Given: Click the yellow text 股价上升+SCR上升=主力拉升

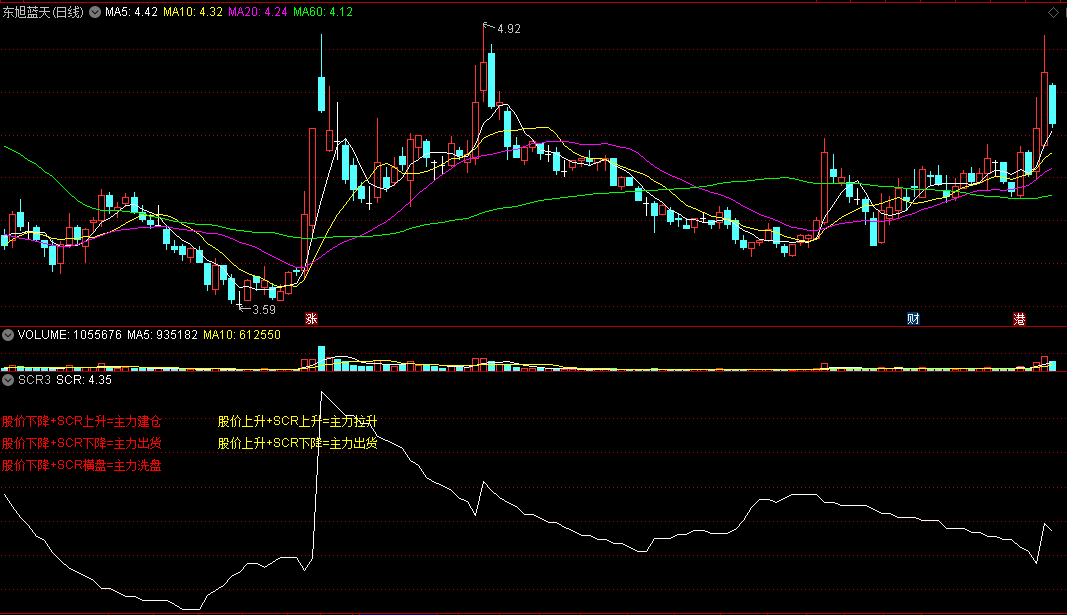Looking at the screenshot, I should pyautogui.click(x=297, y=422).
